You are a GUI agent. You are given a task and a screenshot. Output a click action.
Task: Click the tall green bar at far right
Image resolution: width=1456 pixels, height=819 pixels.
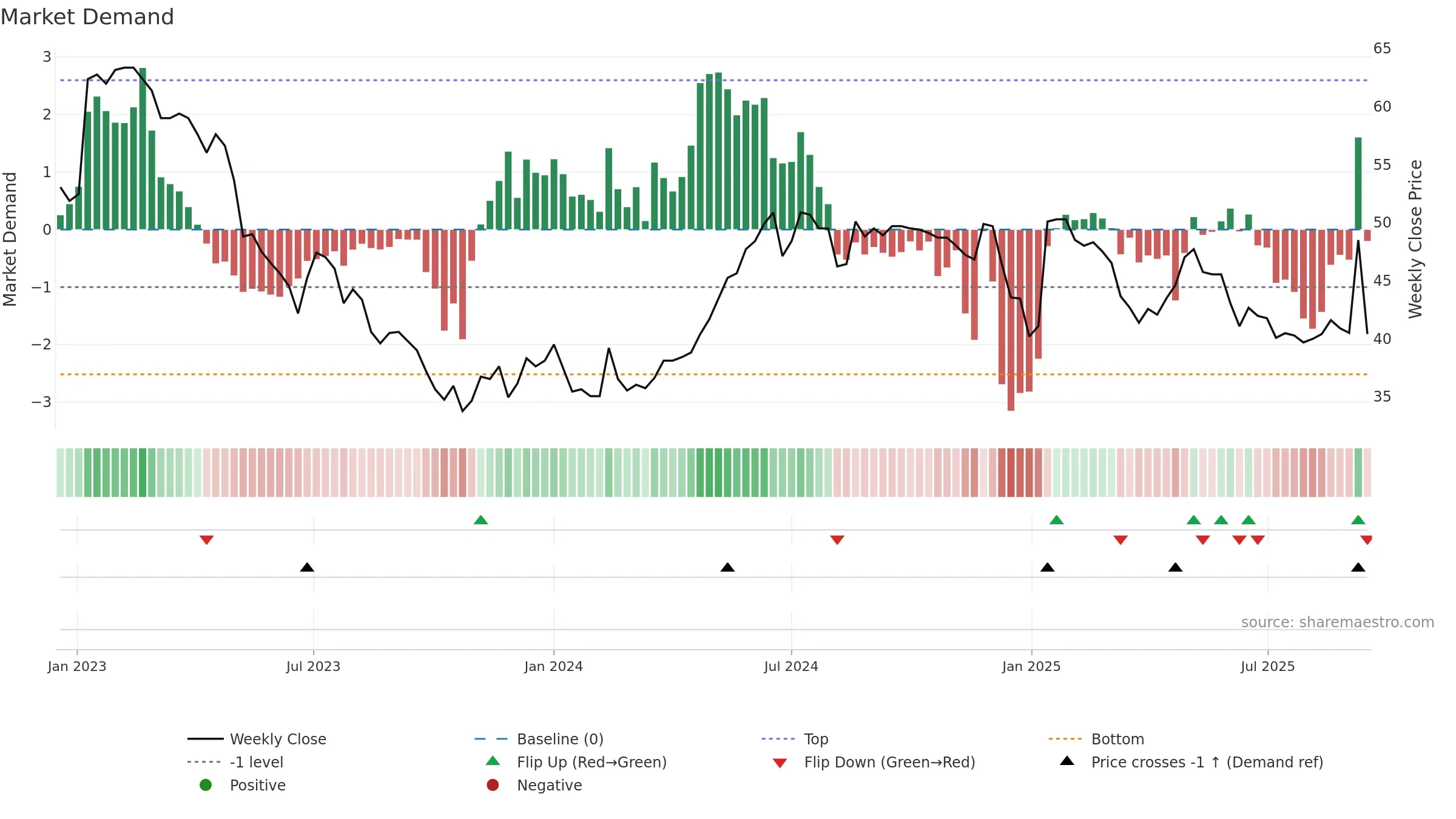[1358, 183]
